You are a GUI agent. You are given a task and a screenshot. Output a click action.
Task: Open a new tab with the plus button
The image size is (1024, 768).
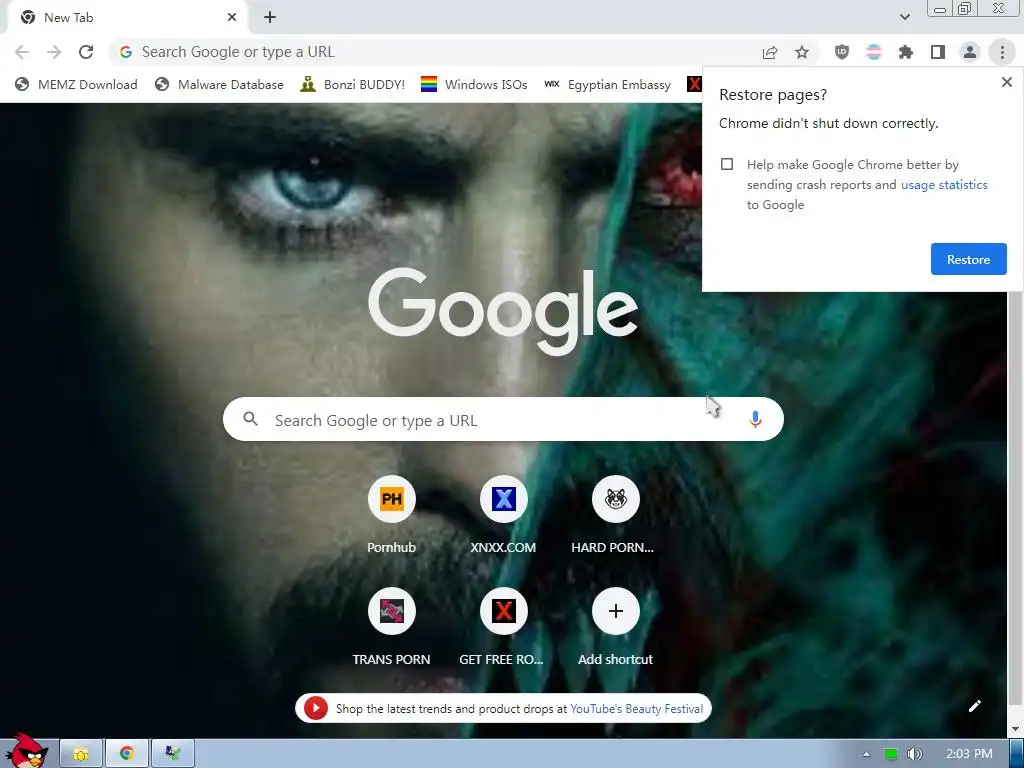click(270, 18)
